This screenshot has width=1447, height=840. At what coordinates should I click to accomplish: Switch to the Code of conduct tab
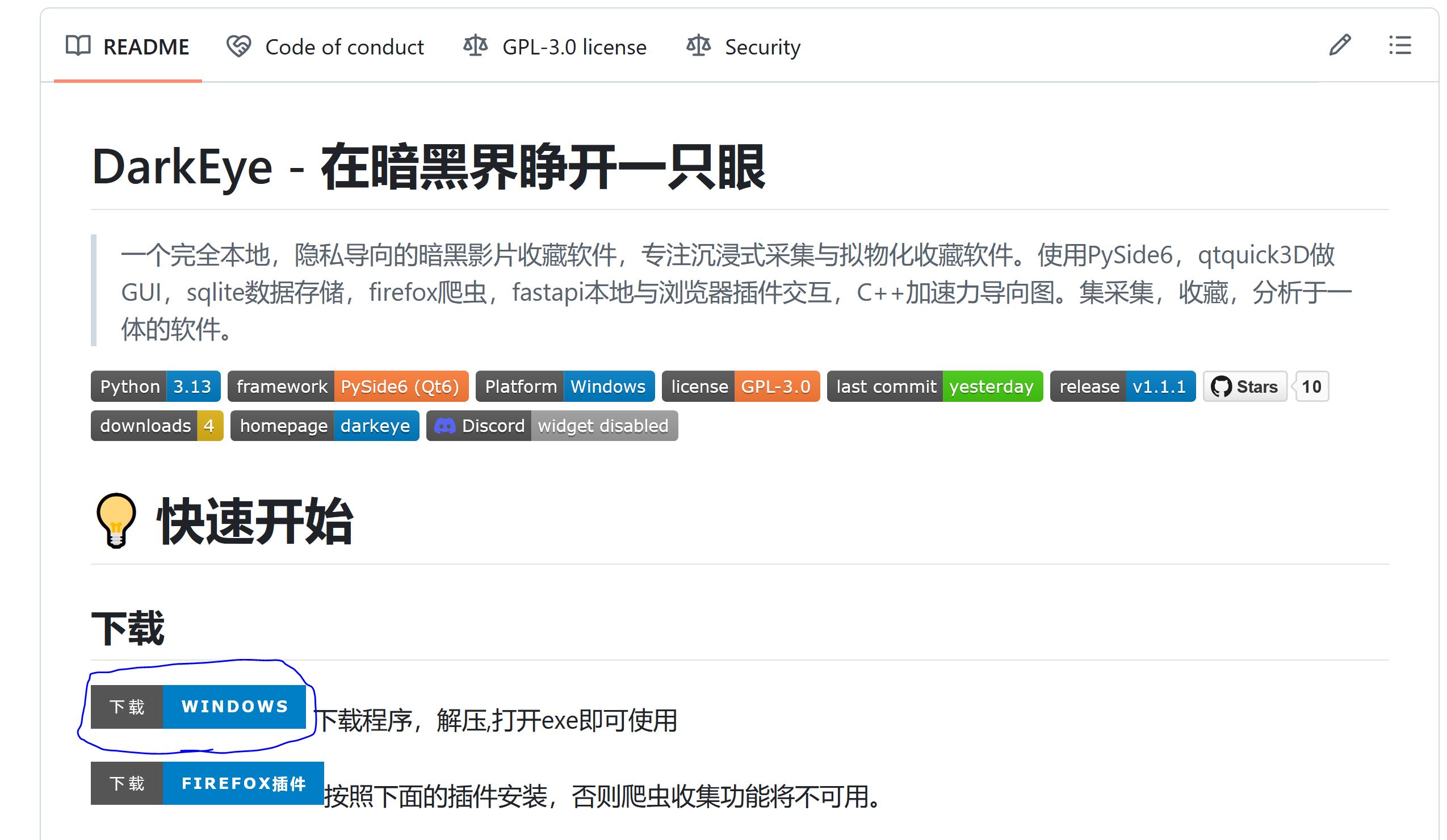pos(345,46)
